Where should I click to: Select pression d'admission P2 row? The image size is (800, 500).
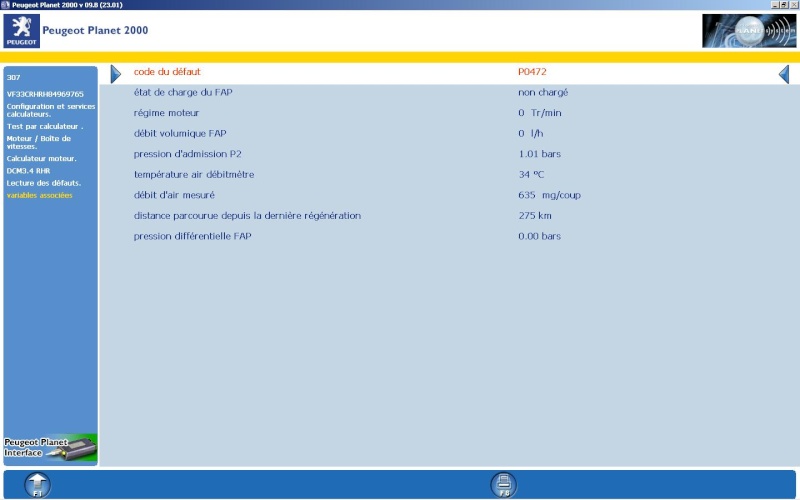coord(449,154)
